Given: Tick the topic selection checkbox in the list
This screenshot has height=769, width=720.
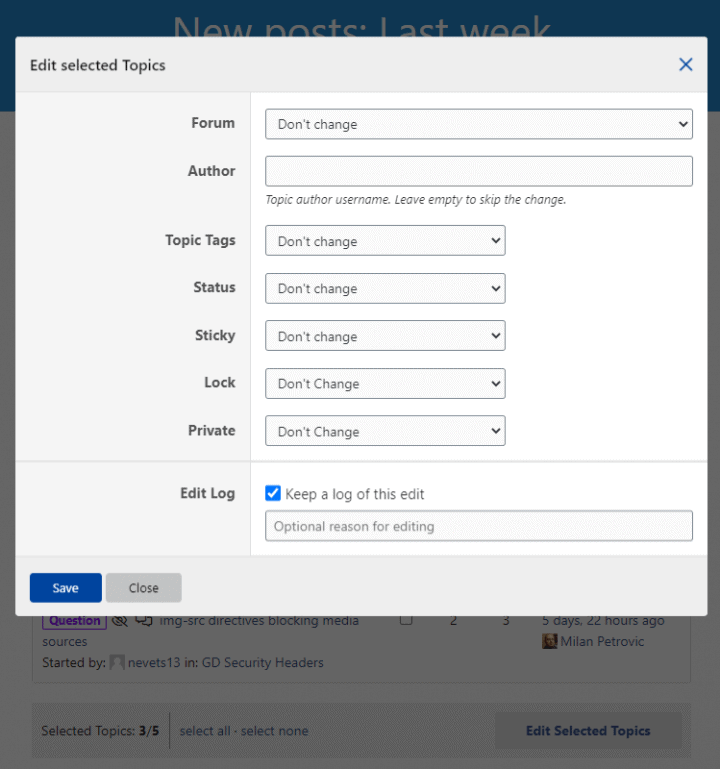Looking at the screenshot, I should pyautogui.click(x=406, y=620).
